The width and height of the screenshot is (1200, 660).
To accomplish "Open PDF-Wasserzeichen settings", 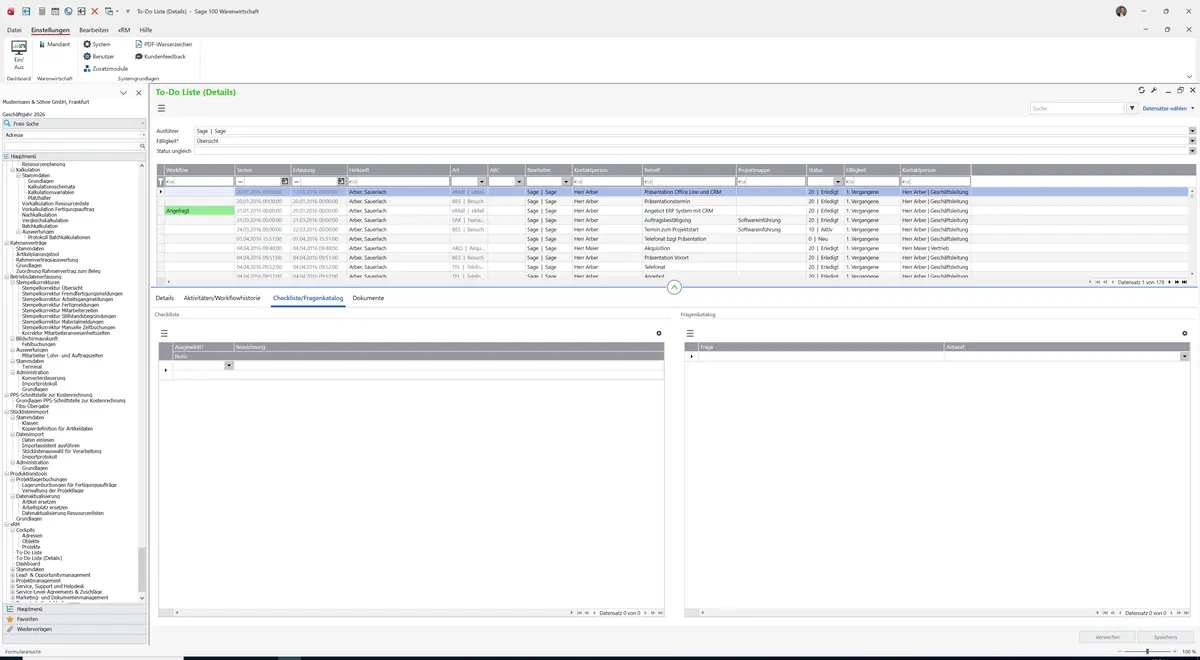I will 163,45.
